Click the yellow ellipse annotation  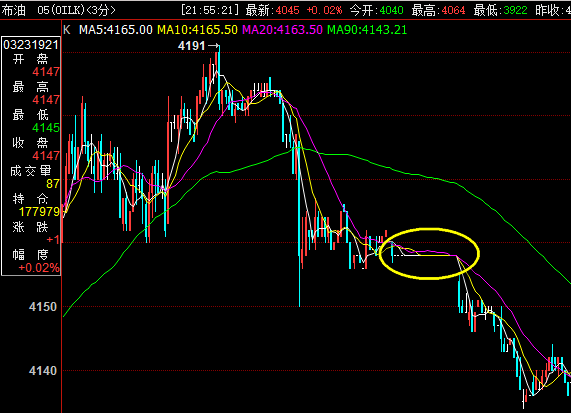pos(429,253)
